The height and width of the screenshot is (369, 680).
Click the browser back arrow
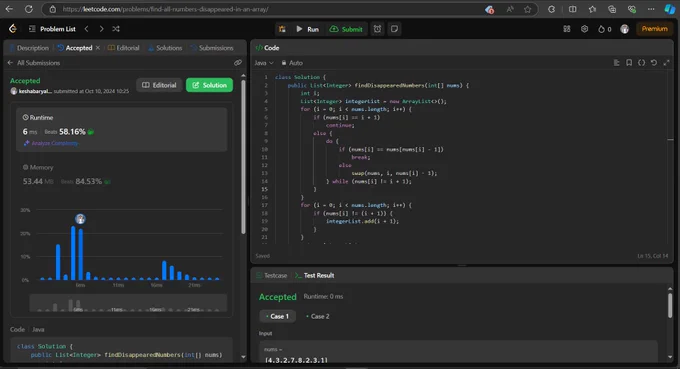(x=9, y=9)
